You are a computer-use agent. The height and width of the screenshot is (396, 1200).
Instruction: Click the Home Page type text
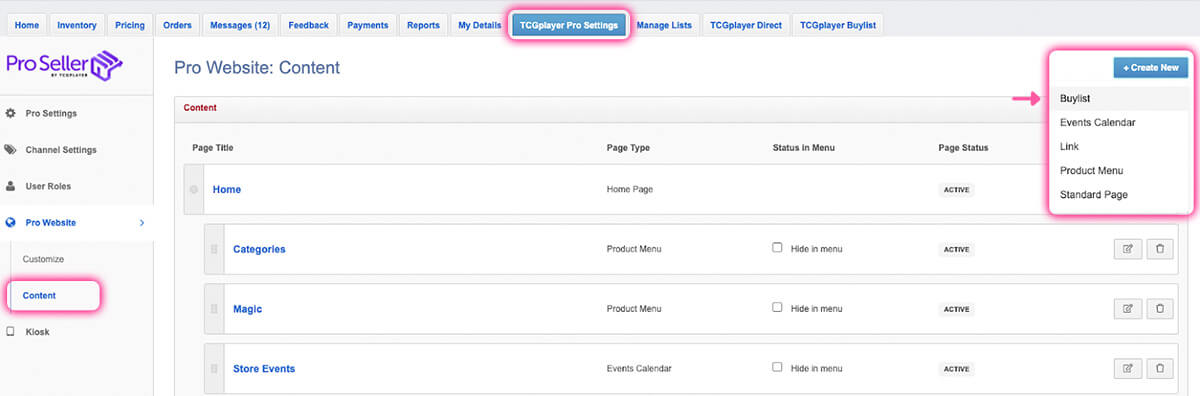(629, 189)
